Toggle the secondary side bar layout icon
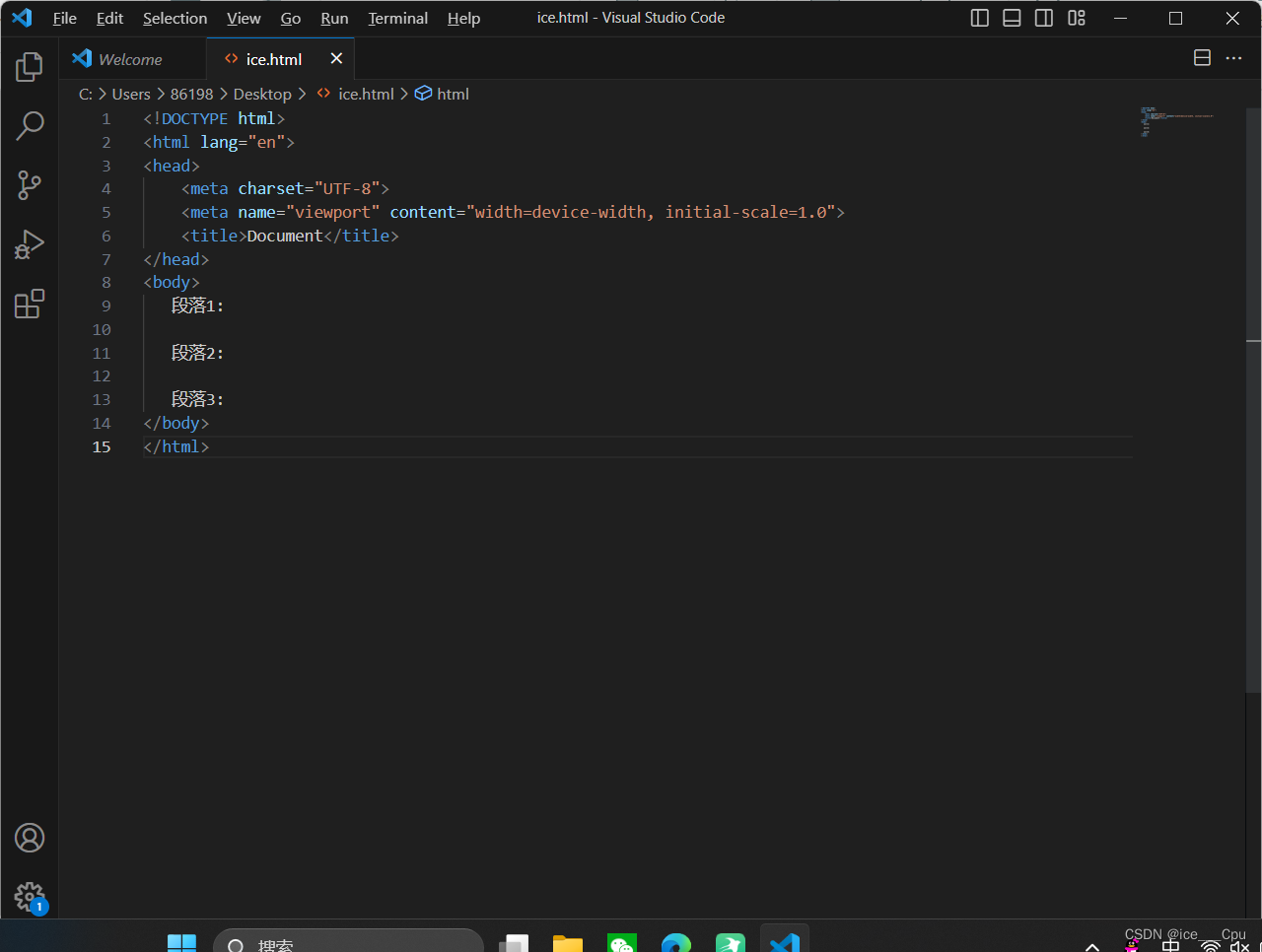1262x952 pixels. point(1044,18)
